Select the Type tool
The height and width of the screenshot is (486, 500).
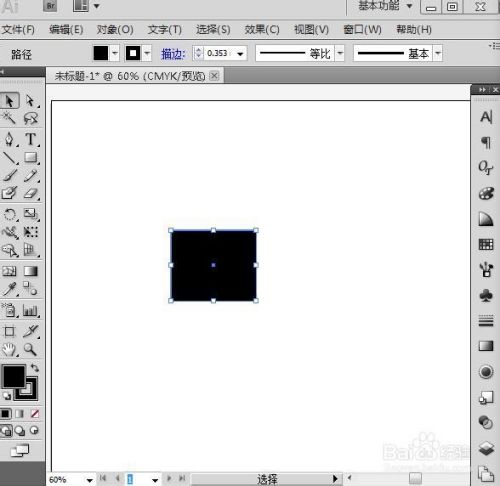click(30, 139)
